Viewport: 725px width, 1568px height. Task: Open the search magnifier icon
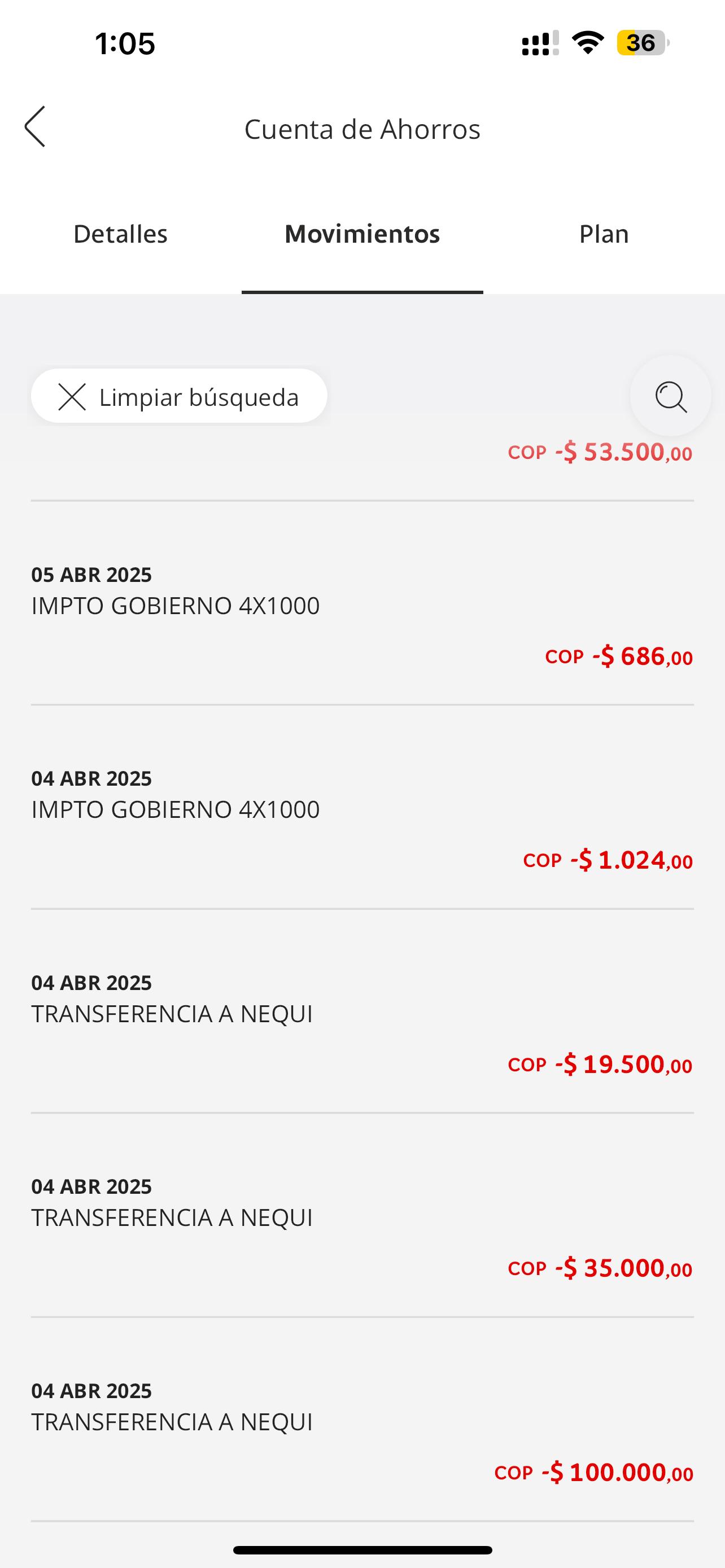click(670, 396)
